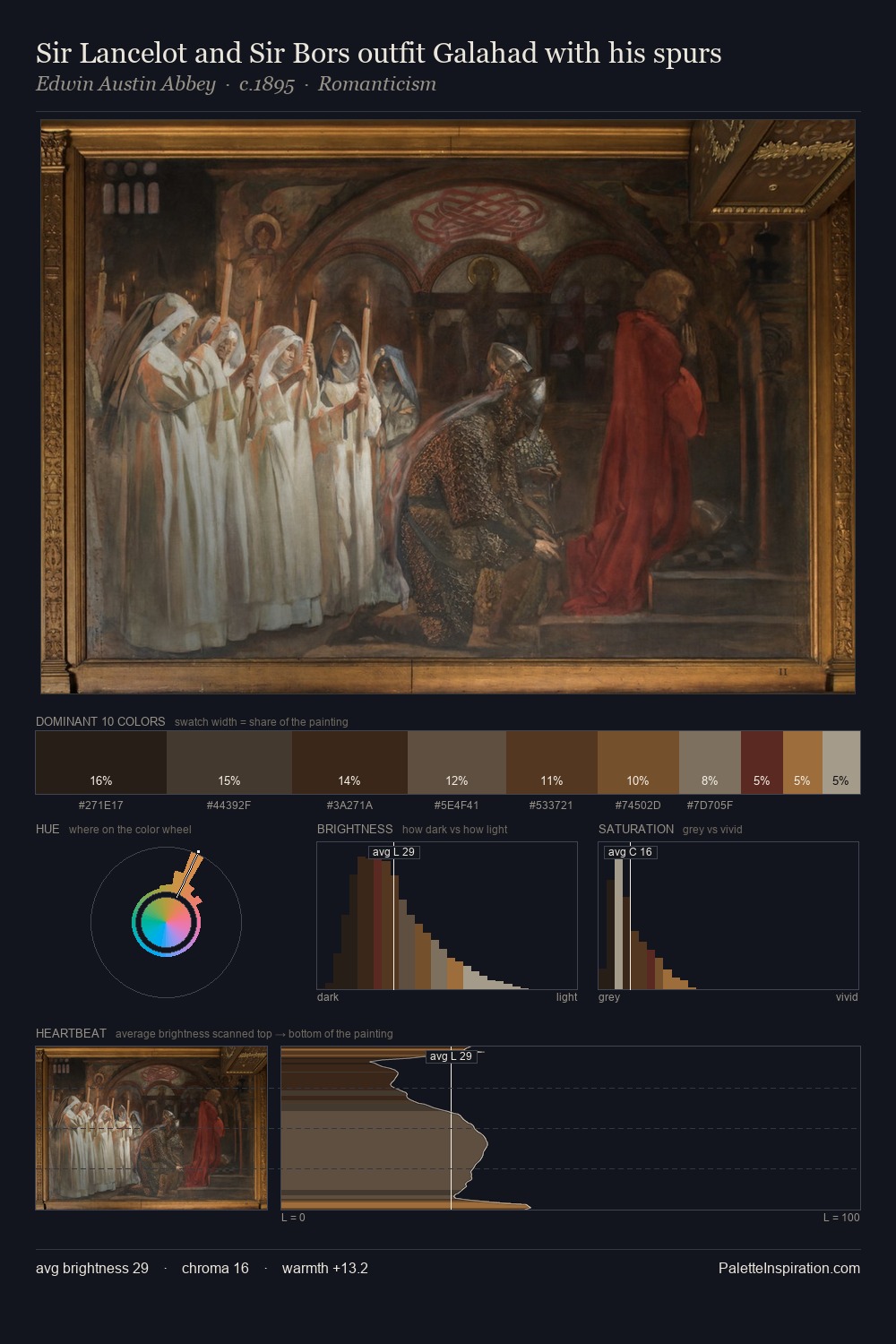Click the 'vivid' axis label
The height and width of the screenshot is (1344, 896).
pos(847,996)
